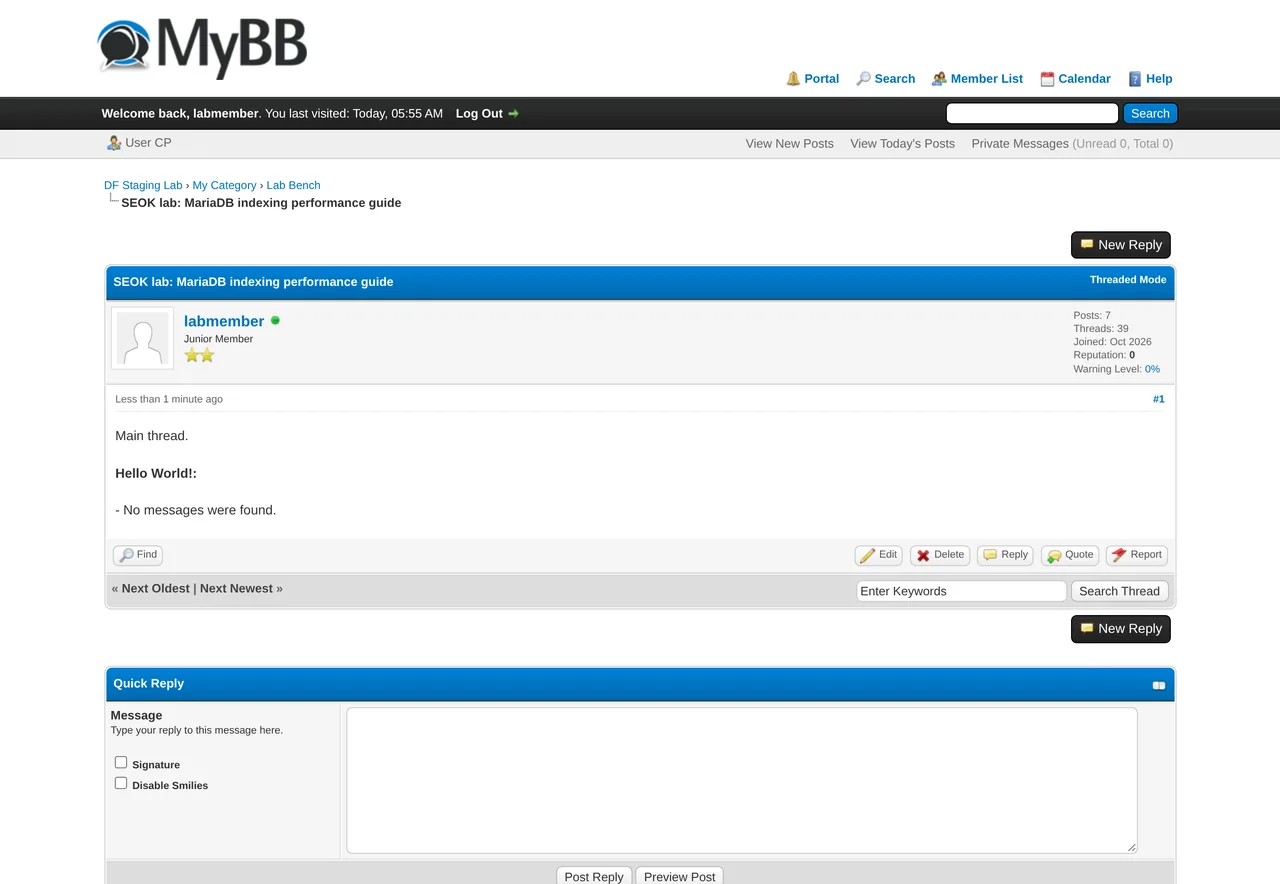The image size is (1280, 884).
Task: Delete the post with Delete button
Action: 940,555
